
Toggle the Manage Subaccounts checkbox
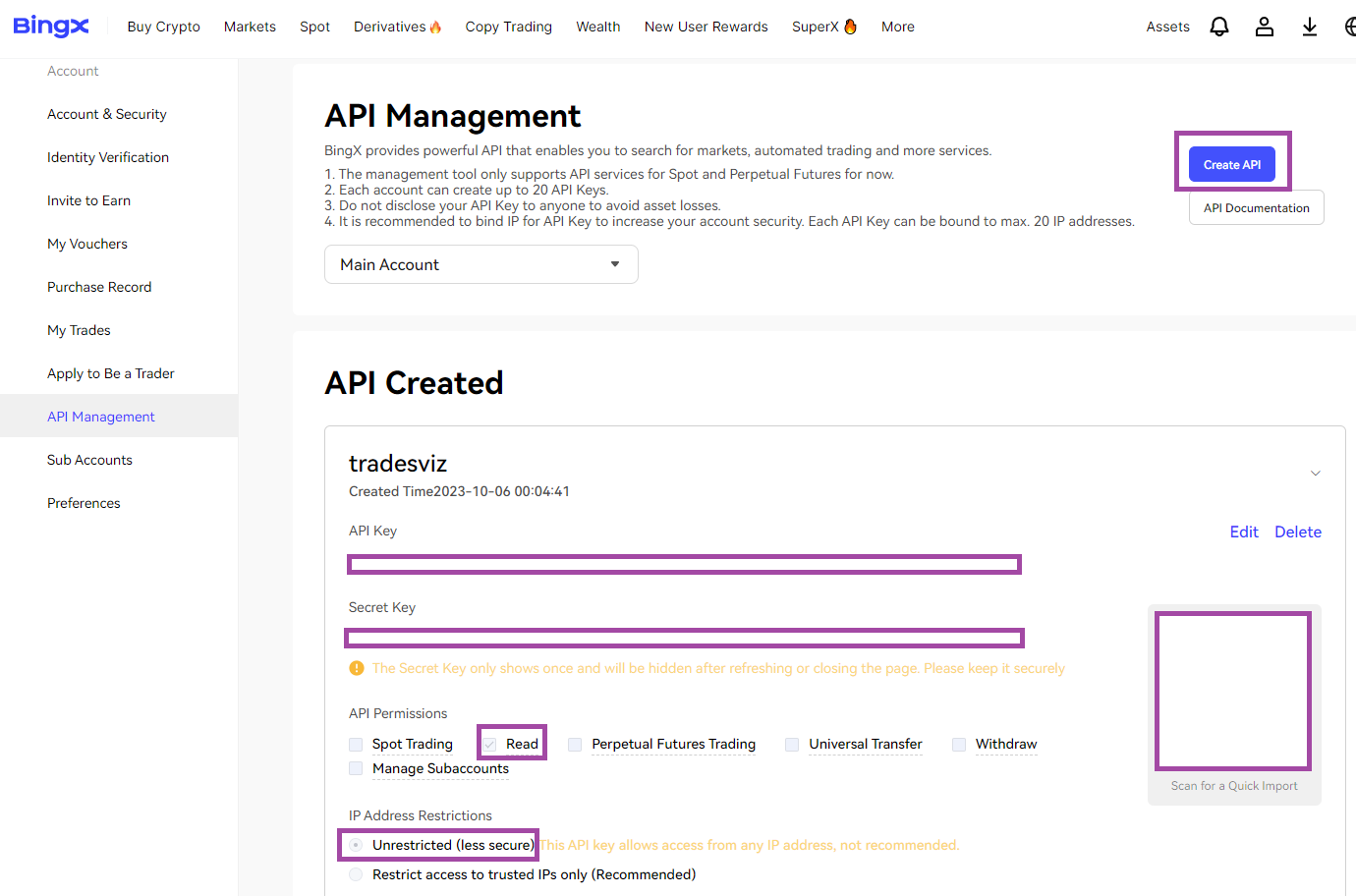[356, 768]
